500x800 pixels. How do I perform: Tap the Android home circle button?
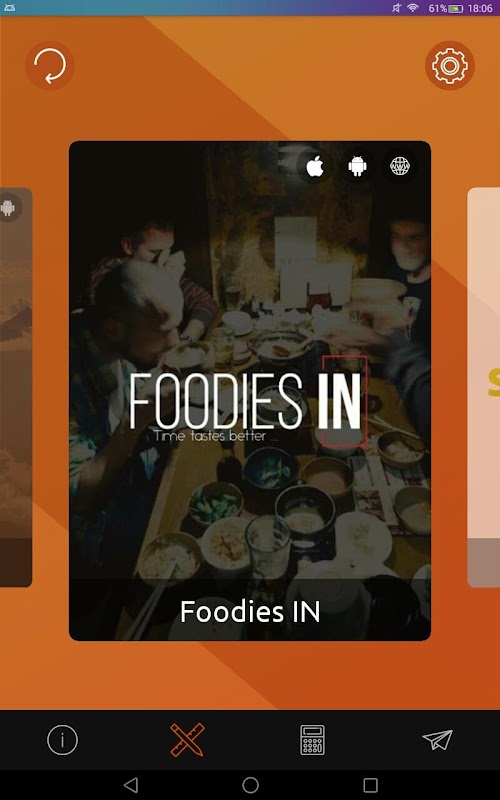pyautogui.click(x=250, y=785)
